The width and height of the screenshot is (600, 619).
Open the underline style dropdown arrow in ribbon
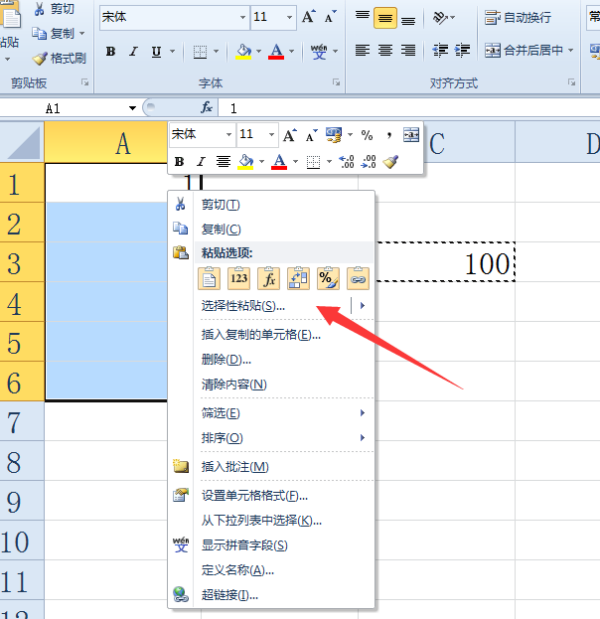pos(172,51)
